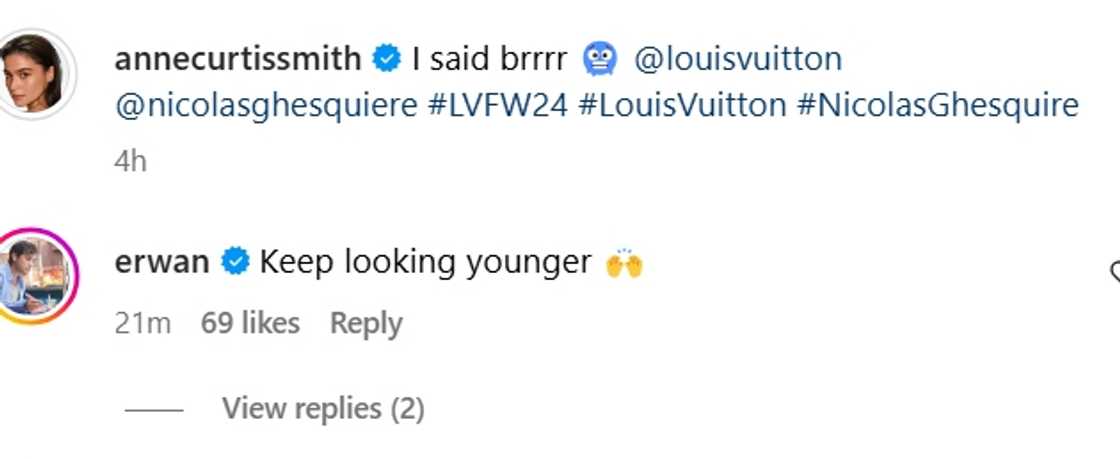Click verified badge next to annecurtissmith

[386, 59]
